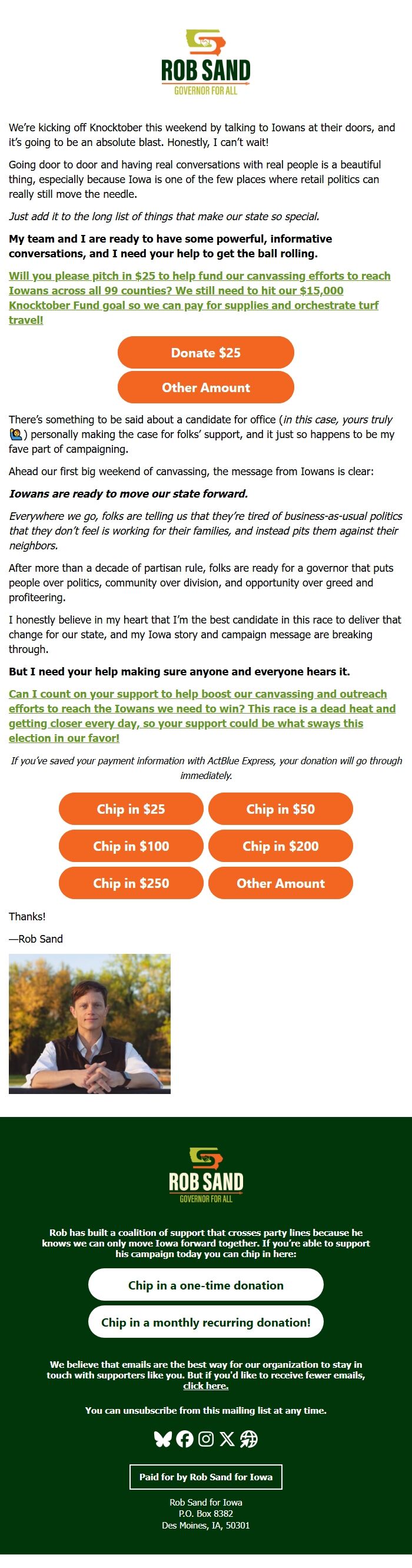Screen dimensions: 412x1568
Task: Select the Chip in $50 button
Action: (x=281, y=809)
